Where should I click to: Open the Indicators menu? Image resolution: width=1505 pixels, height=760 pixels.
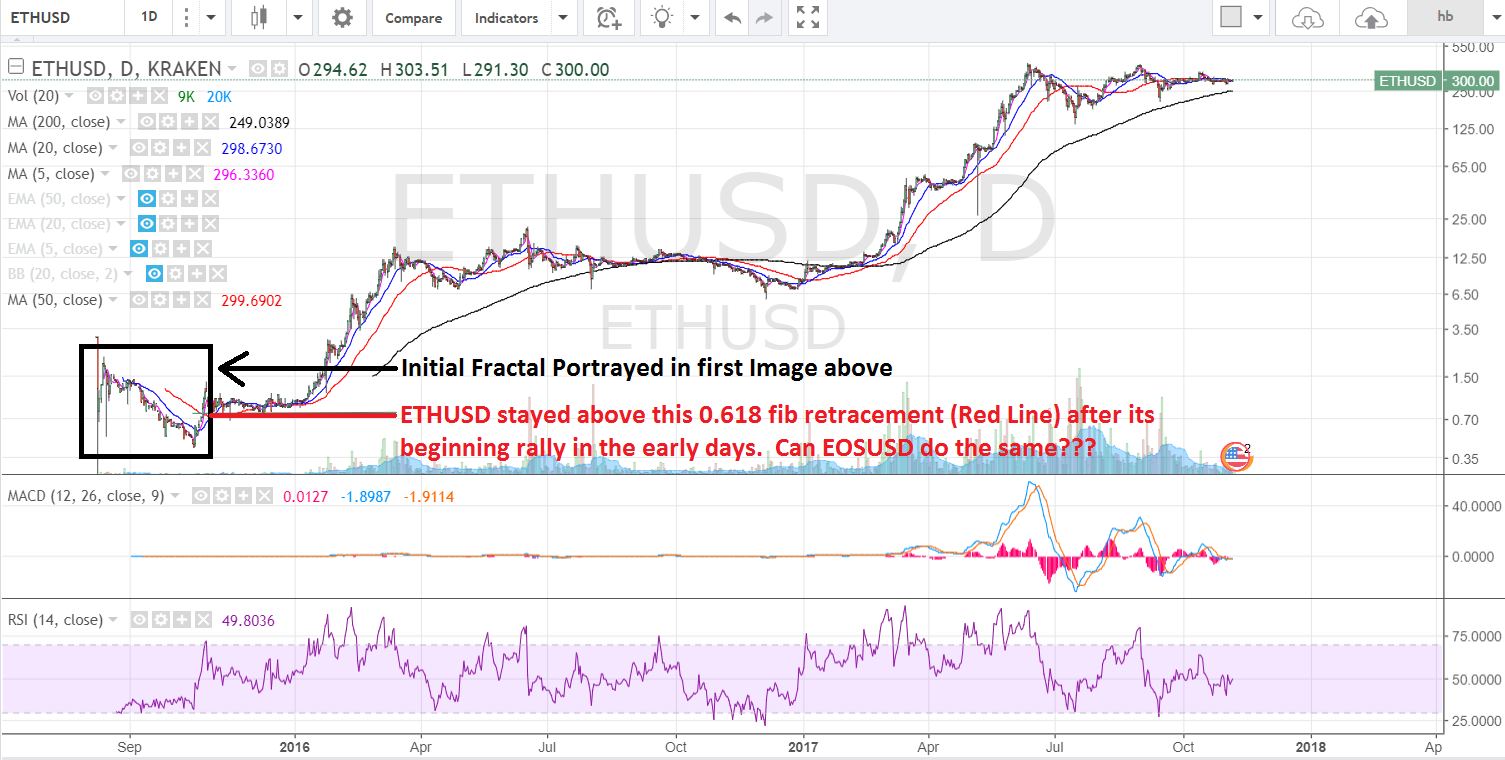pyautogui.click(x=506, y=18)
